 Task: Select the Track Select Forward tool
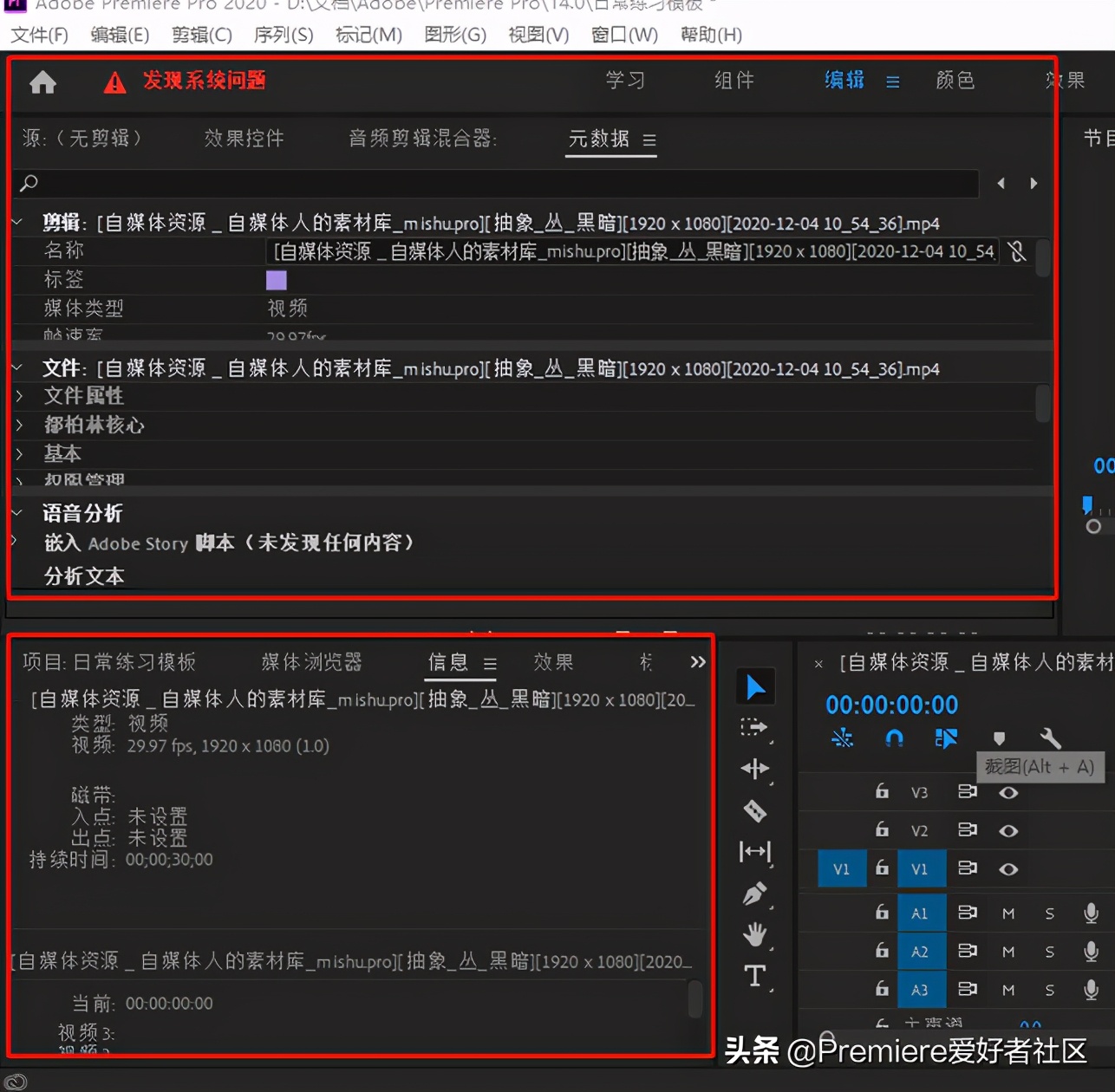point(754,728)
